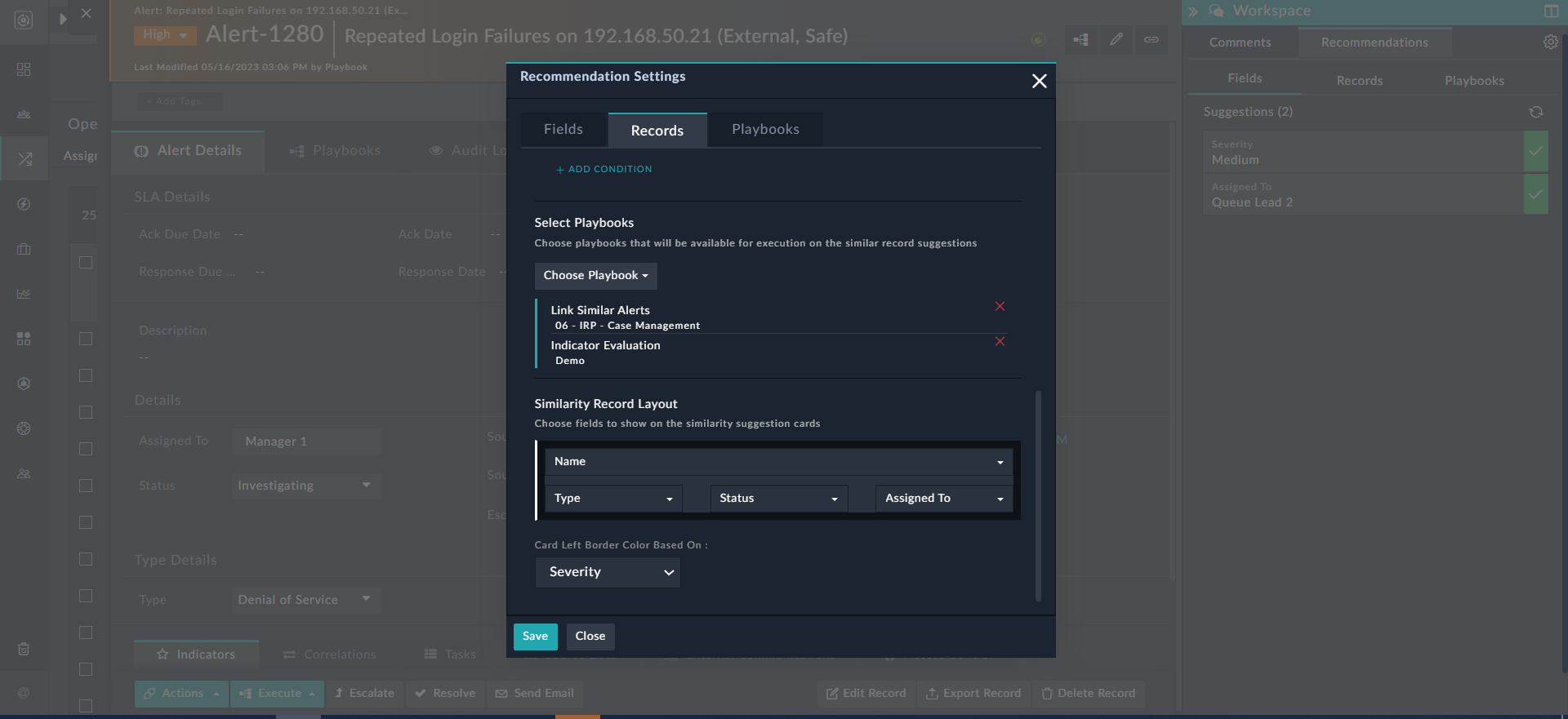Image resolution: width=1568 pixels, height=719 pixels.
Task: Close the alert tab with X
Action: [x=86, y=14]
